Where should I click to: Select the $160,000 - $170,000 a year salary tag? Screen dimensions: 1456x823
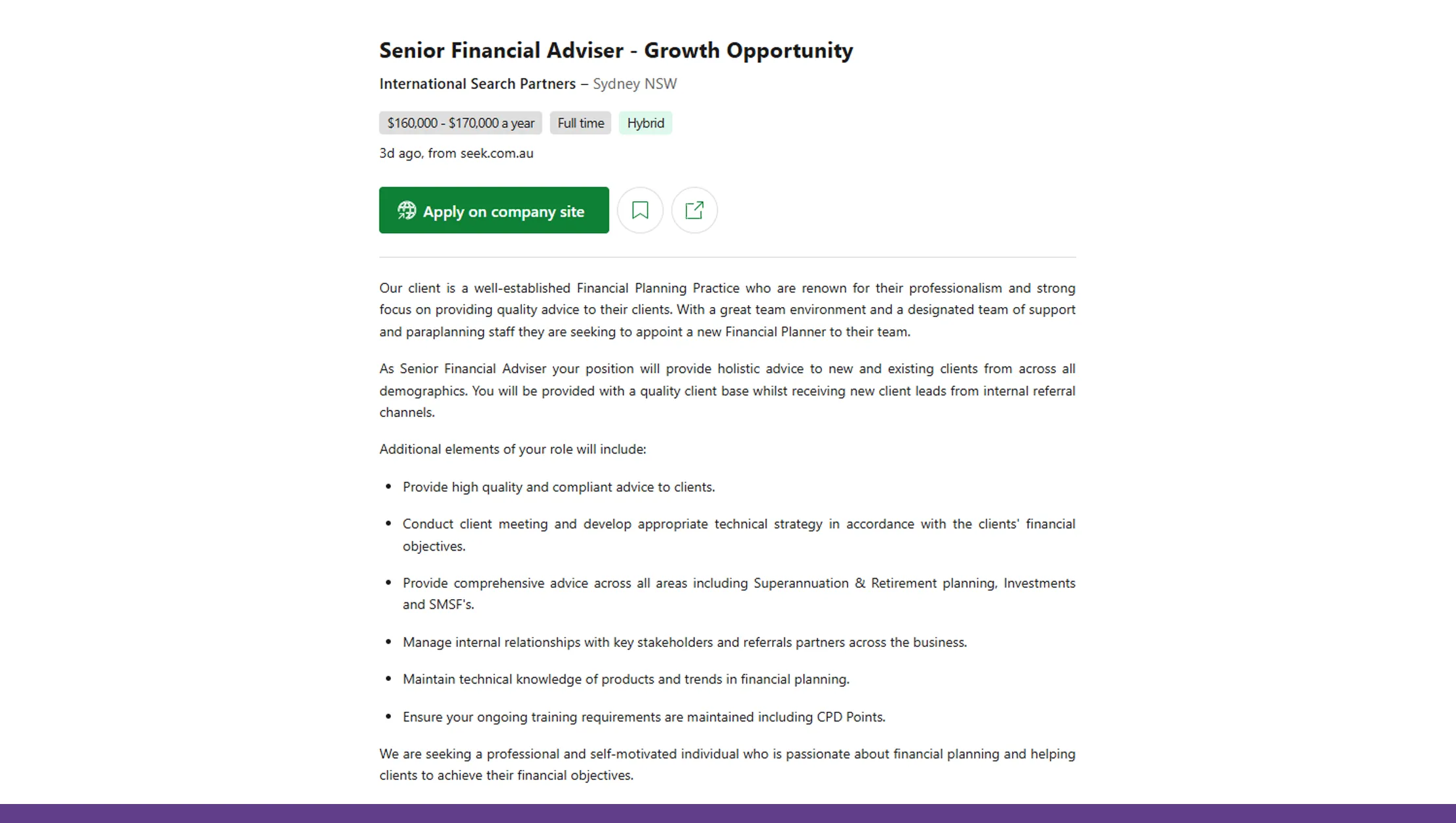point(460,123)
